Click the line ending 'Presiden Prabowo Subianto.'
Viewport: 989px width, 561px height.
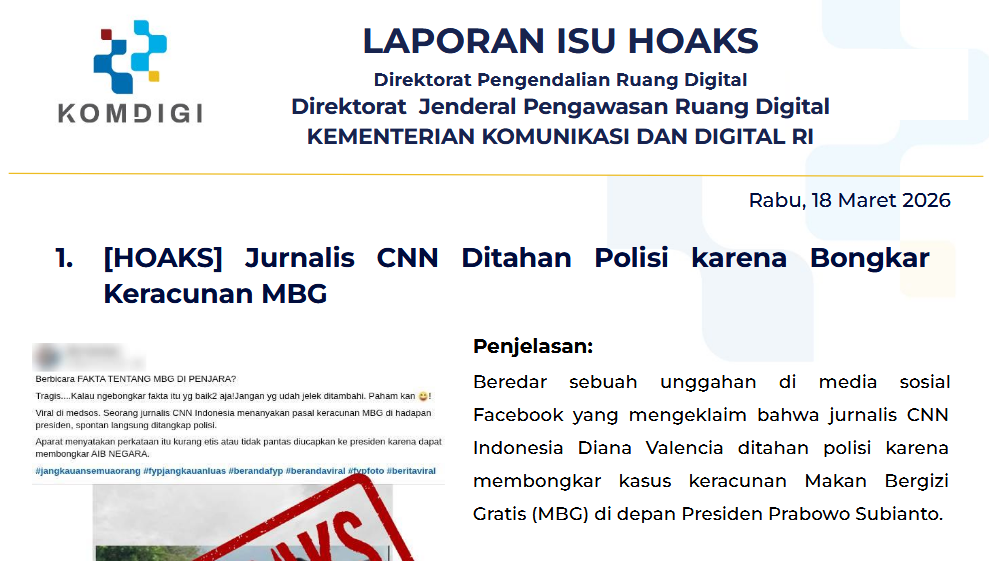(708, 514)
